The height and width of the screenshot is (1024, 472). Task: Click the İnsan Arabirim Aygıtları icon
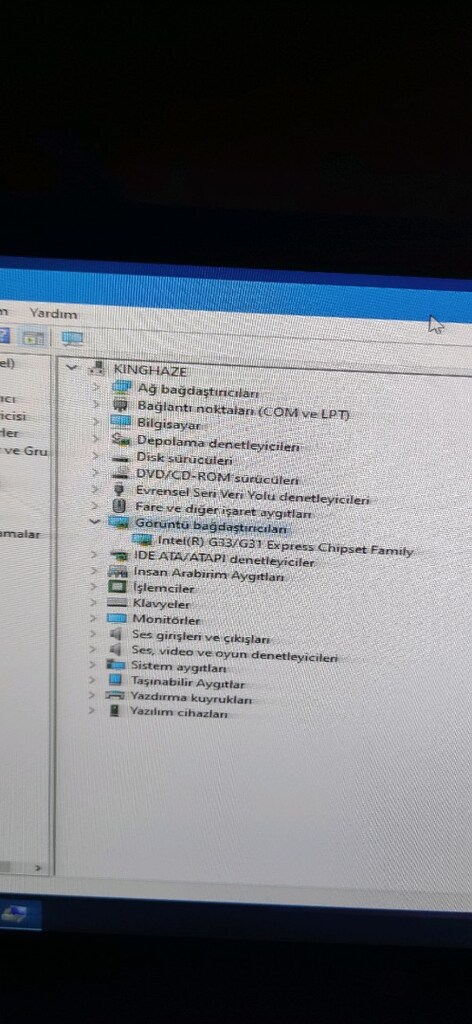pos(118,571)
